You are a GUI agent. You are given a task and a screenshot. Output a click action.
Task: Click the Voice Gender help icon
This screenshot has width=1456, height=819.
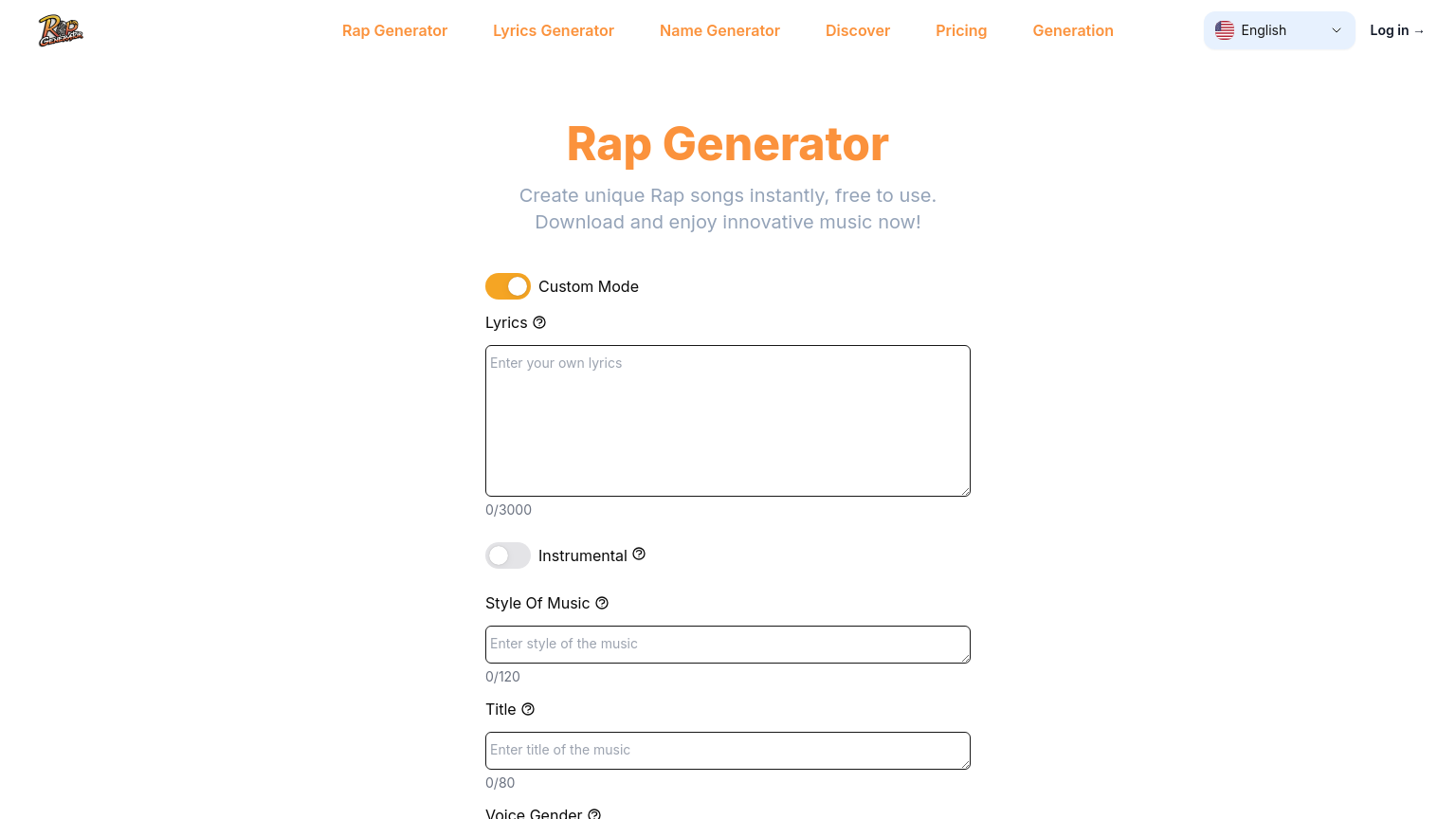click(x=594, y=813)
